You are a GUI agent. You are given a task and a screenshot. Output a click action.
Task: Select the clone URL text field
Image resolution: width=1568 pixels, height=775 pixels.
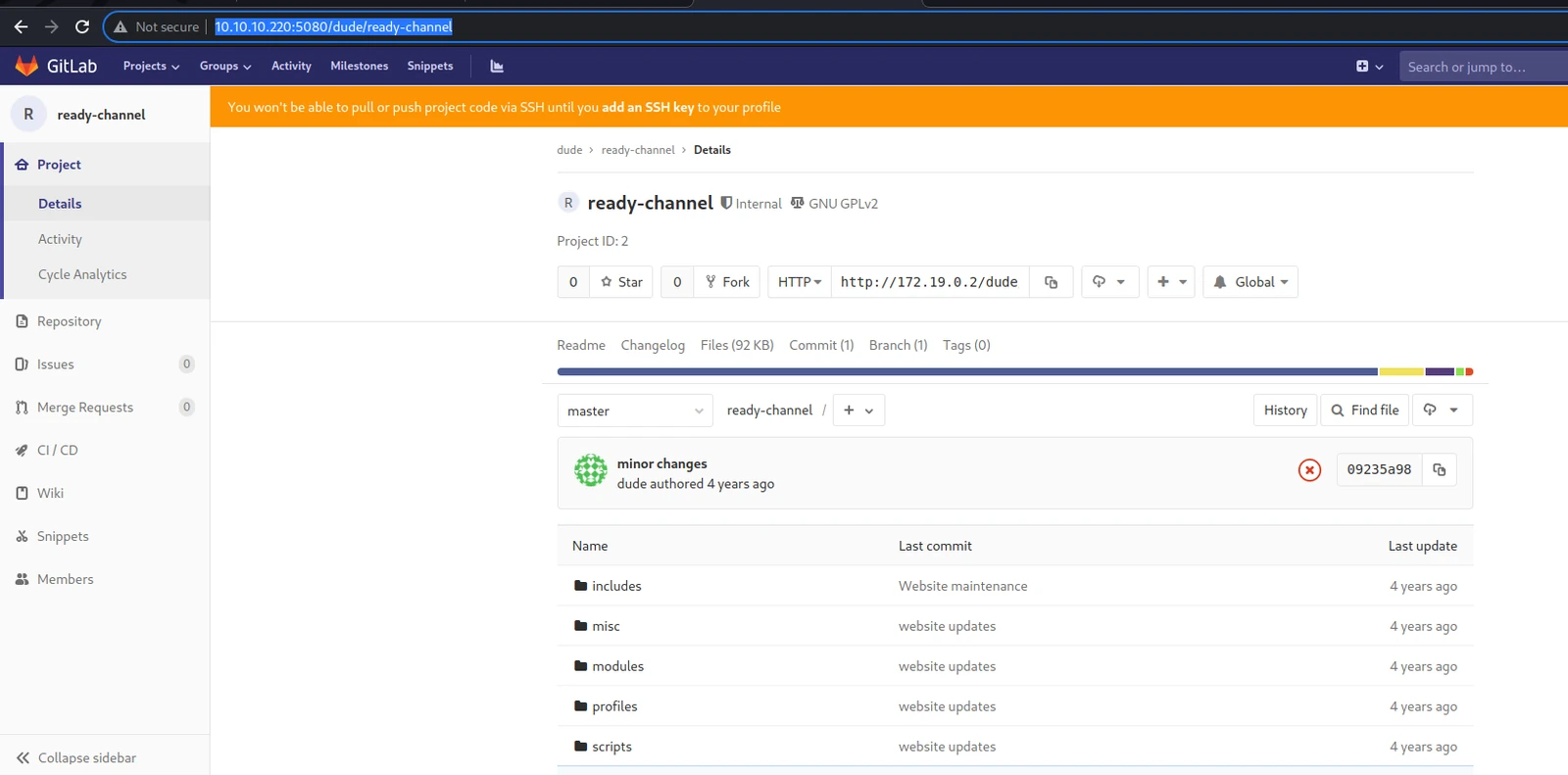(x=930, y=282)
